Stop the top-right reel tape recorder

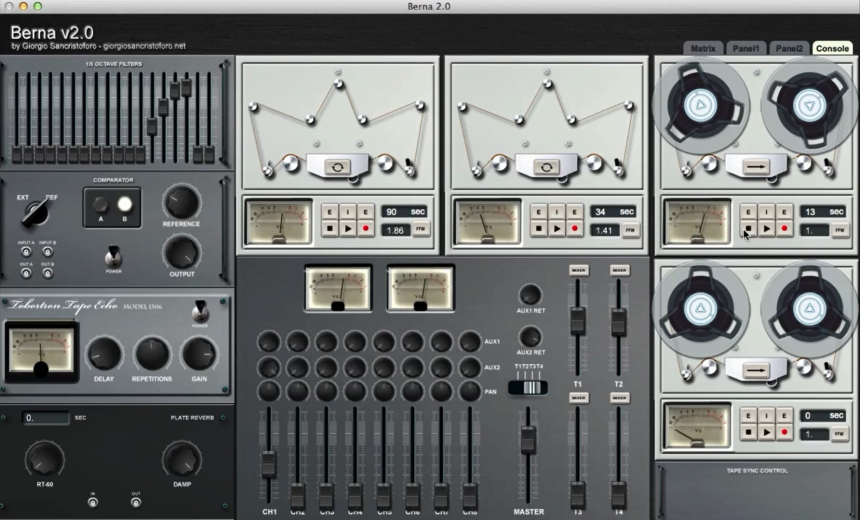click(x=748, y=230)
